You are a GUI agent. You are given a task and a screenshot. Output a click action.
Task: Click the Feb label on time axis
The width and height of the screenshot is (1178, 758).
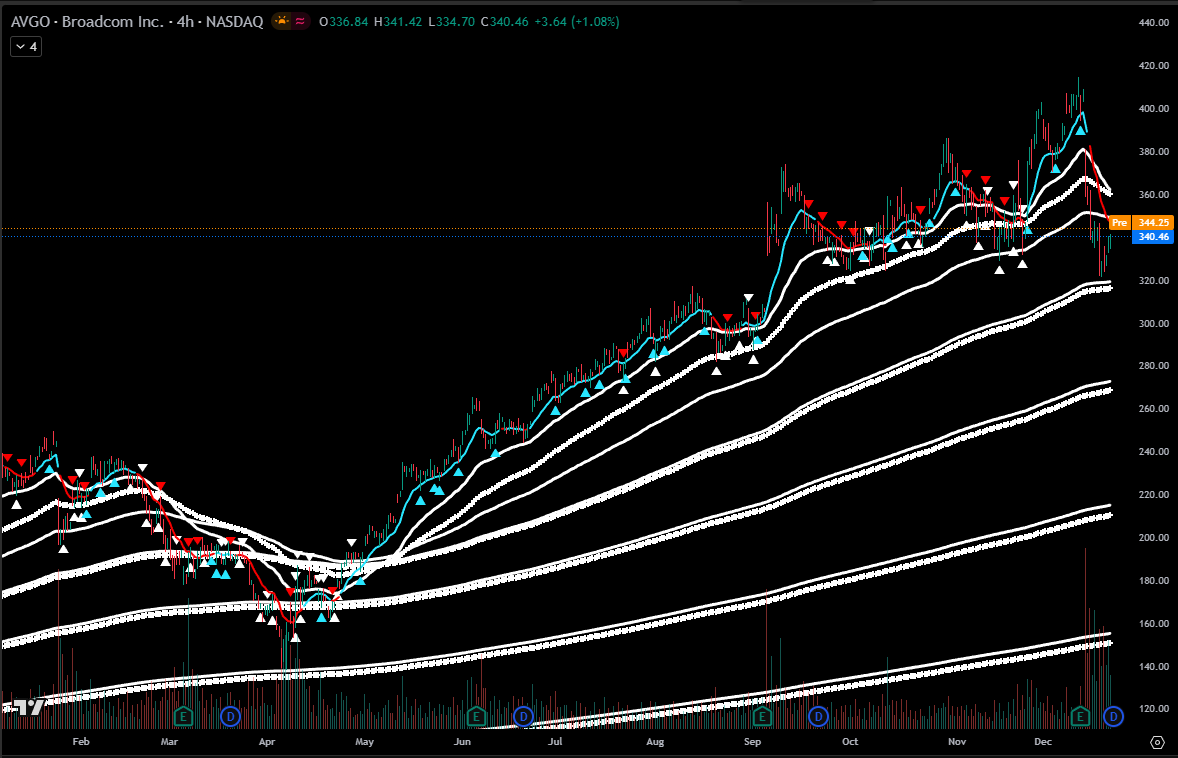(81, 741)
